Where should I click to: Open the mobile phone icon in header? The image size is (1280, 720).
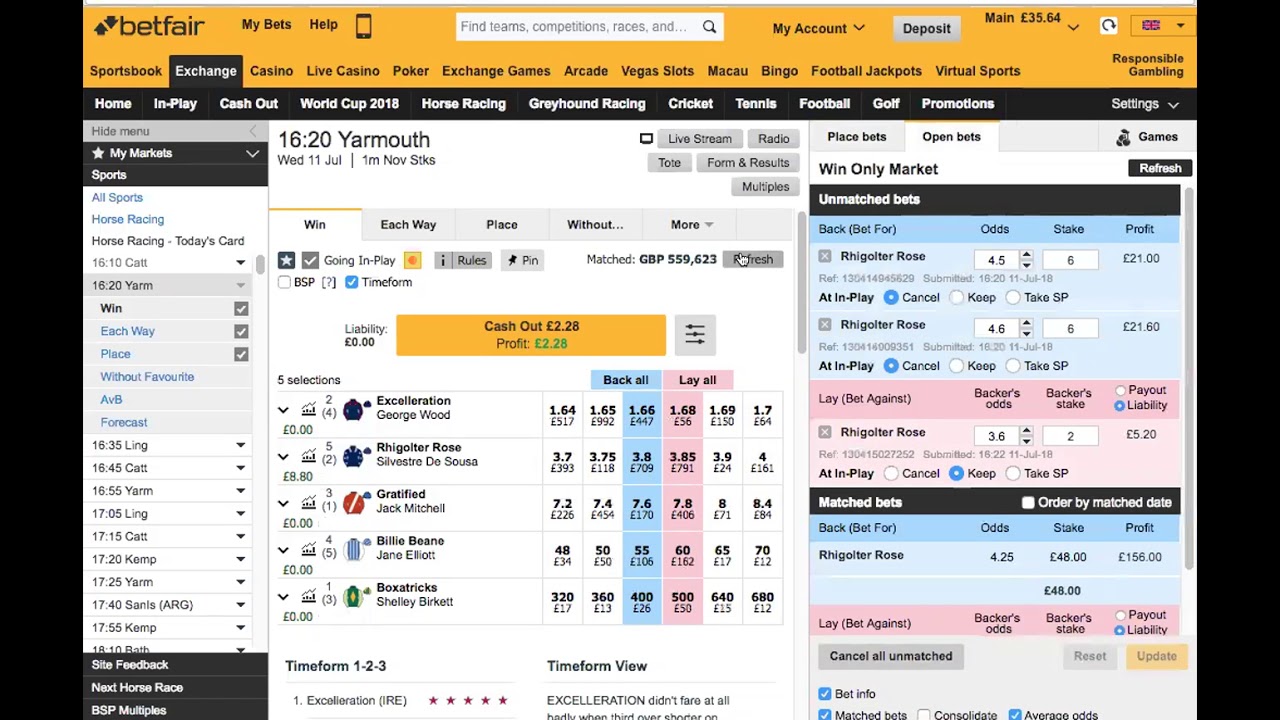pyautogui.click(x=363, y=26)
